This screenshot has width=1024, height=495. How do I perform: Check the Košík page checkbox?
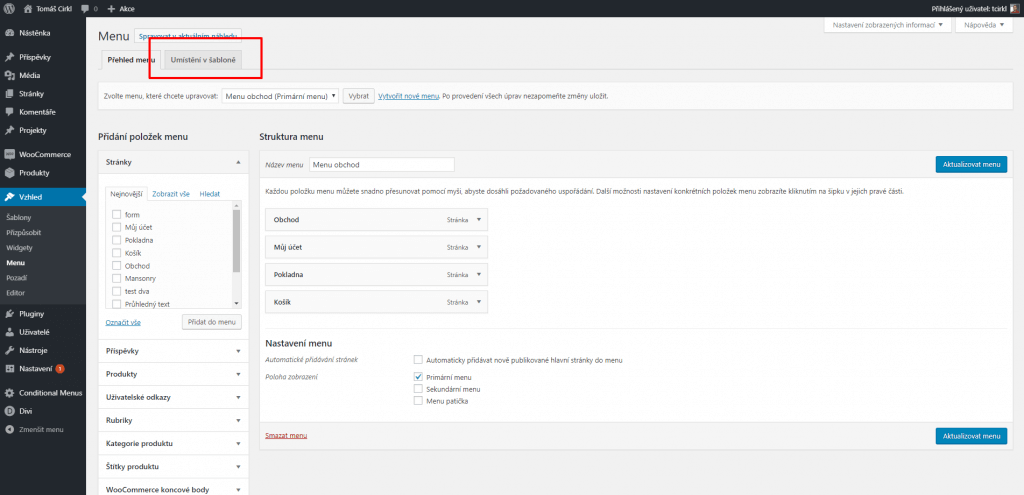click(116, 253)
